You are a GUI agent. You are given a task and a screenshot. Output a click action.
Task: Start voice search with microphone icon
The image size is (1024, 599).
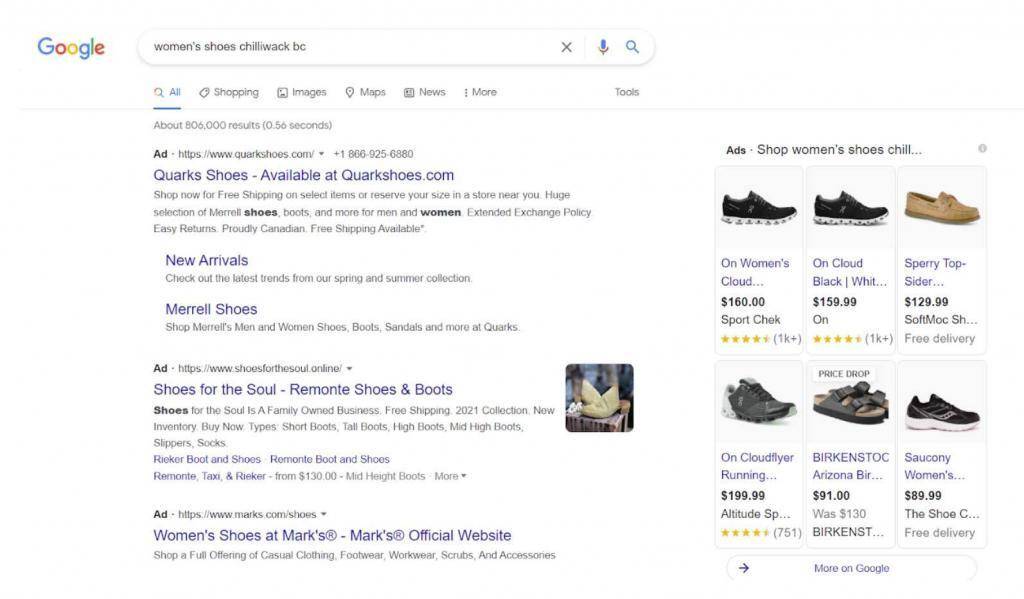(x=603, y=47)
